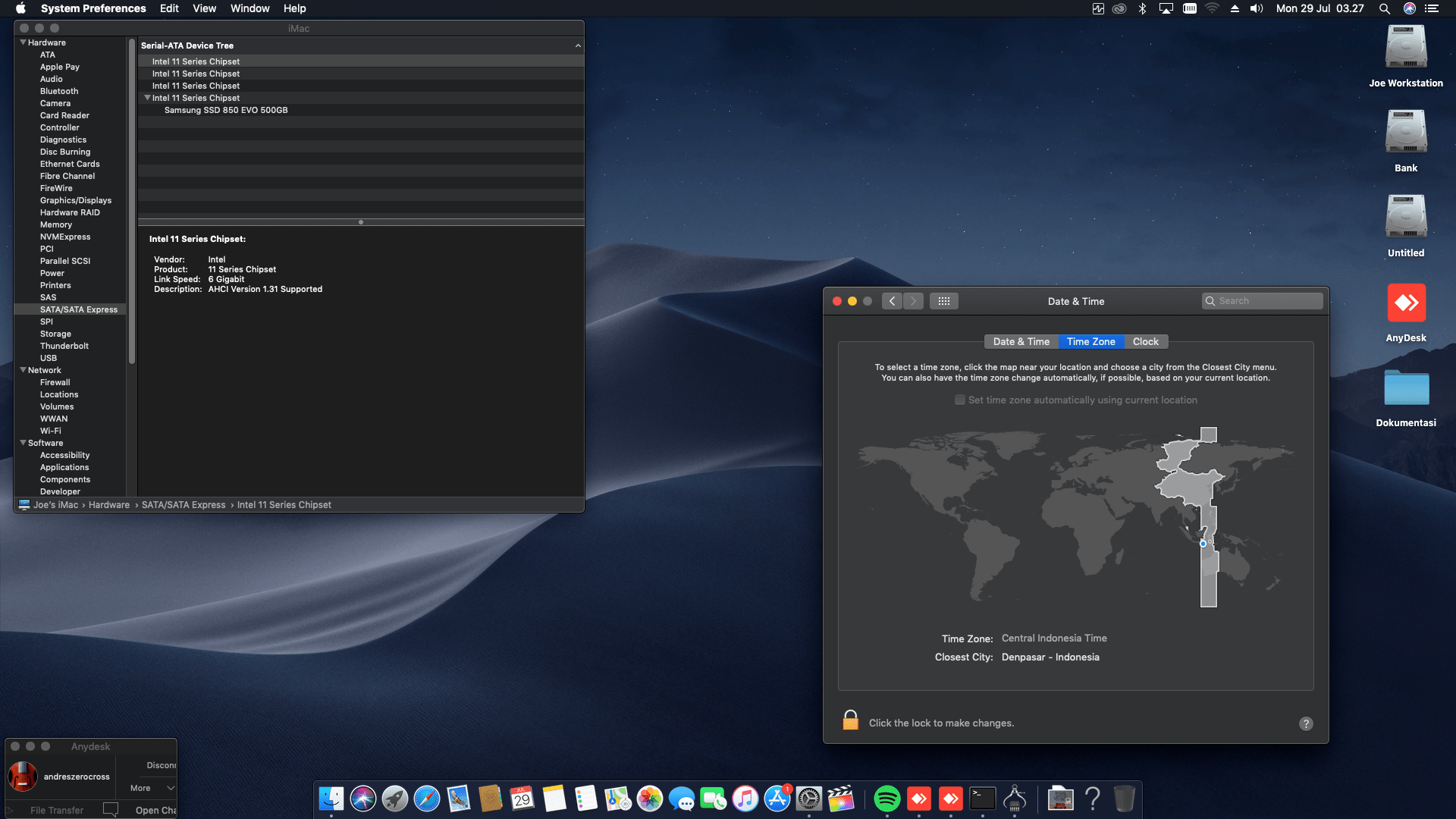Open Launchpad rocket icon in Dock
1456x819 pixels.
point(395,799)
